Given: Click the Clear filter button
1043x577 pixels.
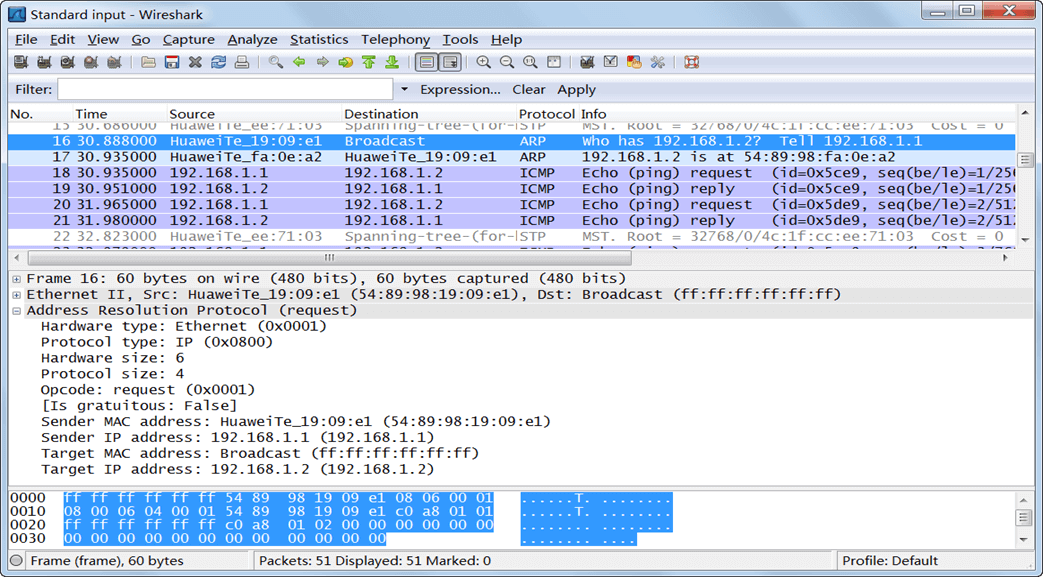Looking at the screenshot, I should click(x=529, y=89).
